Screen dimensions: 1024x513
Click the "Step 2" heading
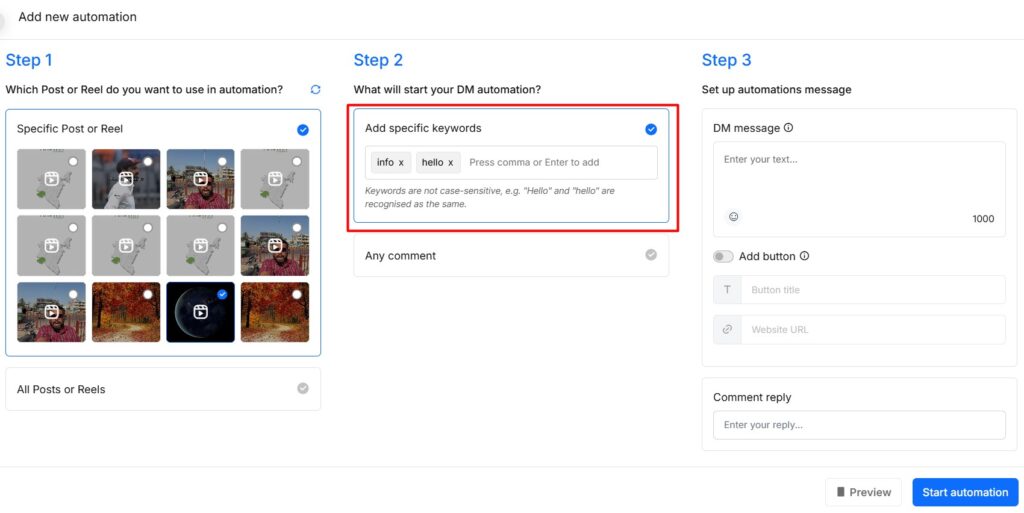point(378,60)
